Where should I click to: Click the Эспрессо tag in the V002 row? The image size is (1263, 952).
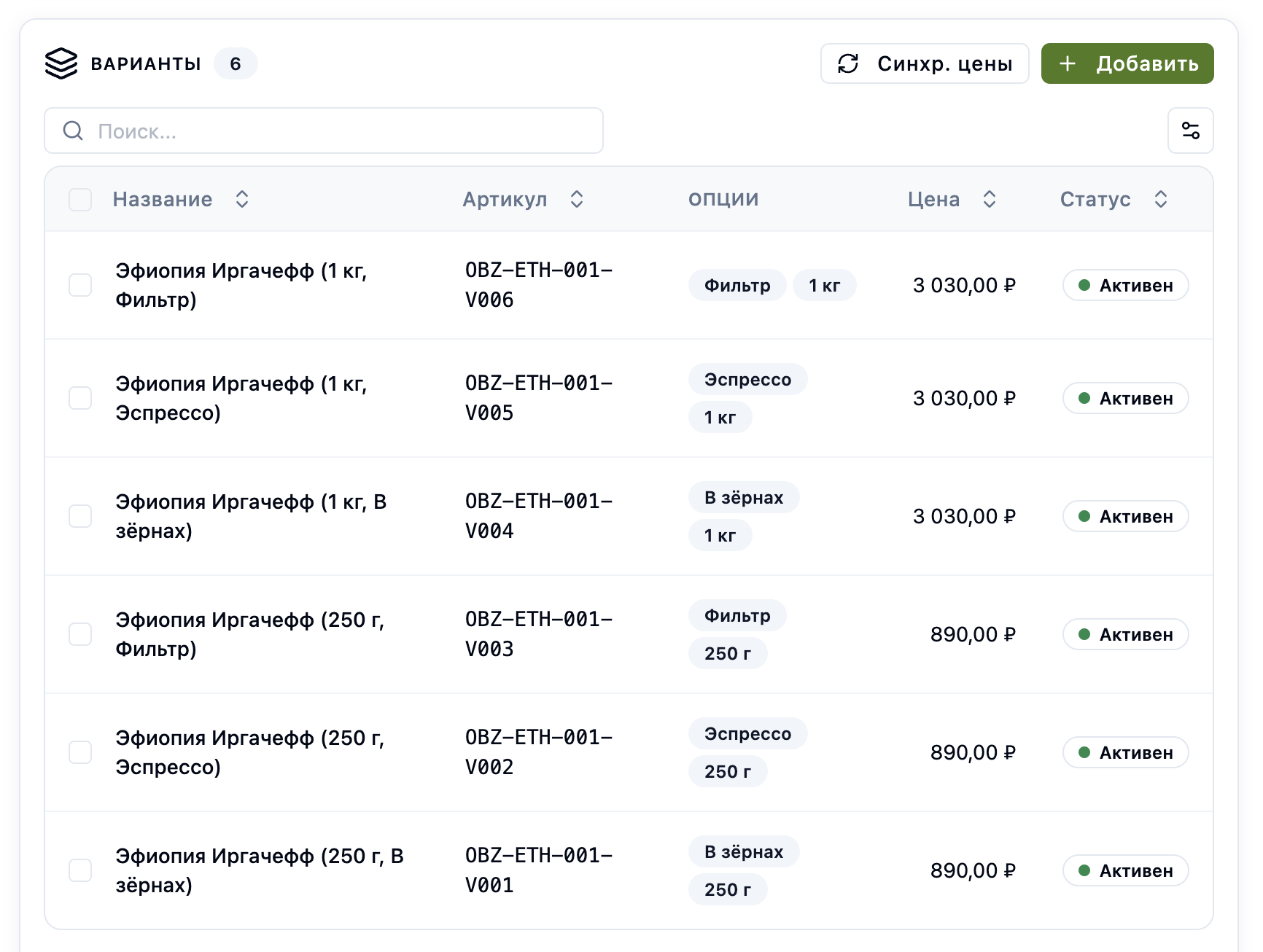(747, 733)
